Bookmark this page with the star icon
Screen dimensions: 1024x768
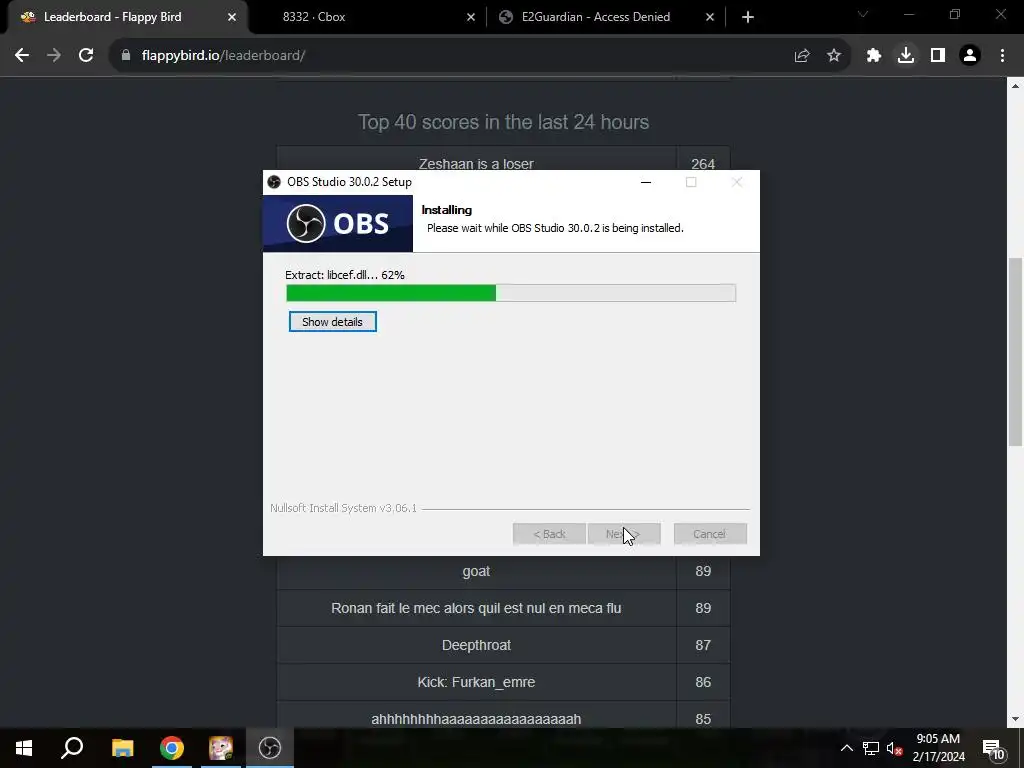point(834,56)
